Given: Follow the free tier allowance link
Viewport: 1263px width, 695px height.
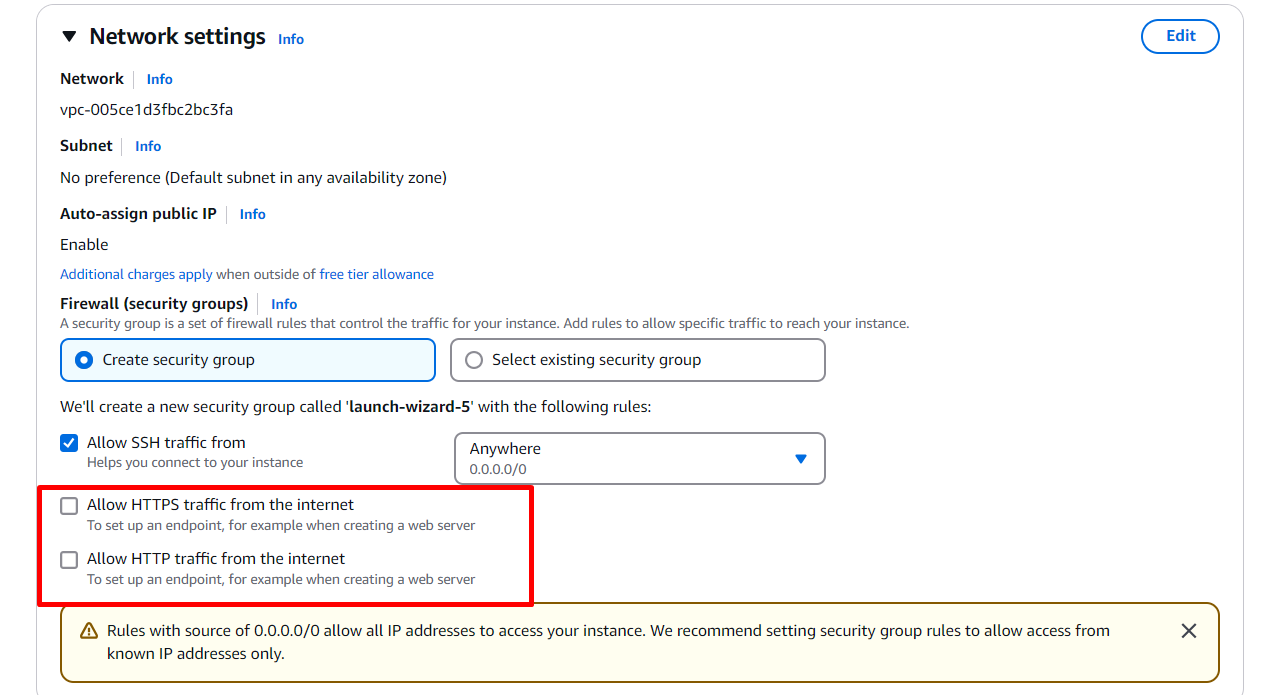Looking at the screenshot, I should pyautogui.click(x=377, y=274).
